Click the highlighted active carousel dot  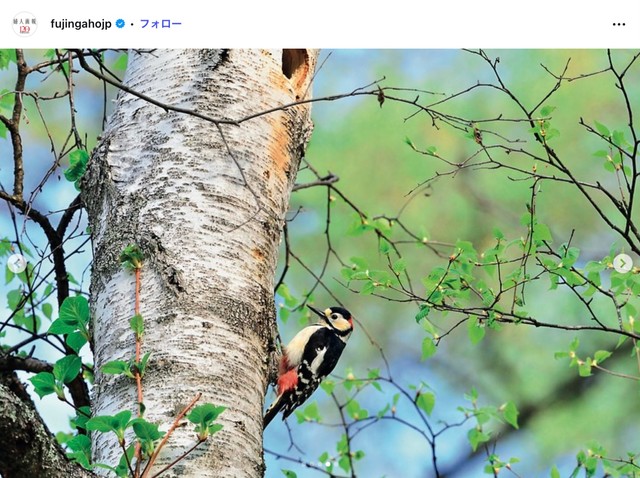[328, 465]
